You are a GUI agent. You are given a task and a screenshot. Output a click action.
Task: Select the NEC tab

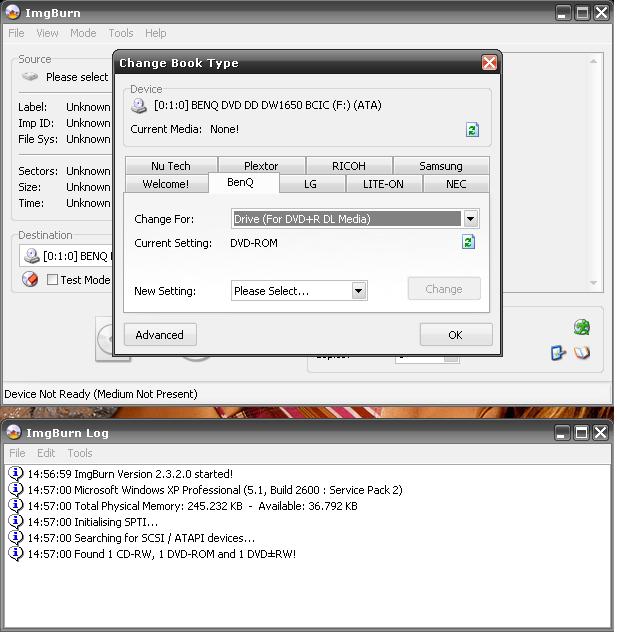pyautogui.click(x=457, y=184)
